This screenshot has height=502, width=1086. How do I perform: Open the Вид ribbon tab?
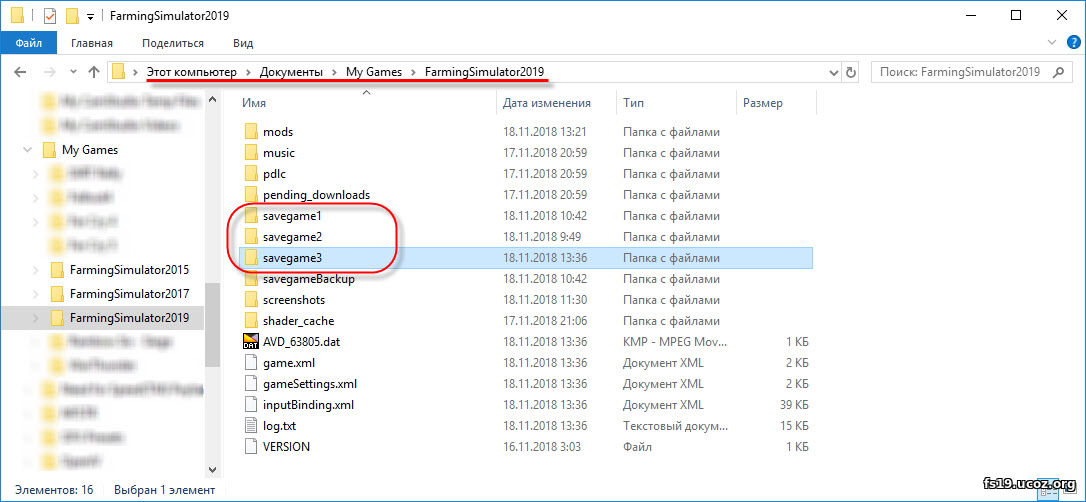click(243, 43)
